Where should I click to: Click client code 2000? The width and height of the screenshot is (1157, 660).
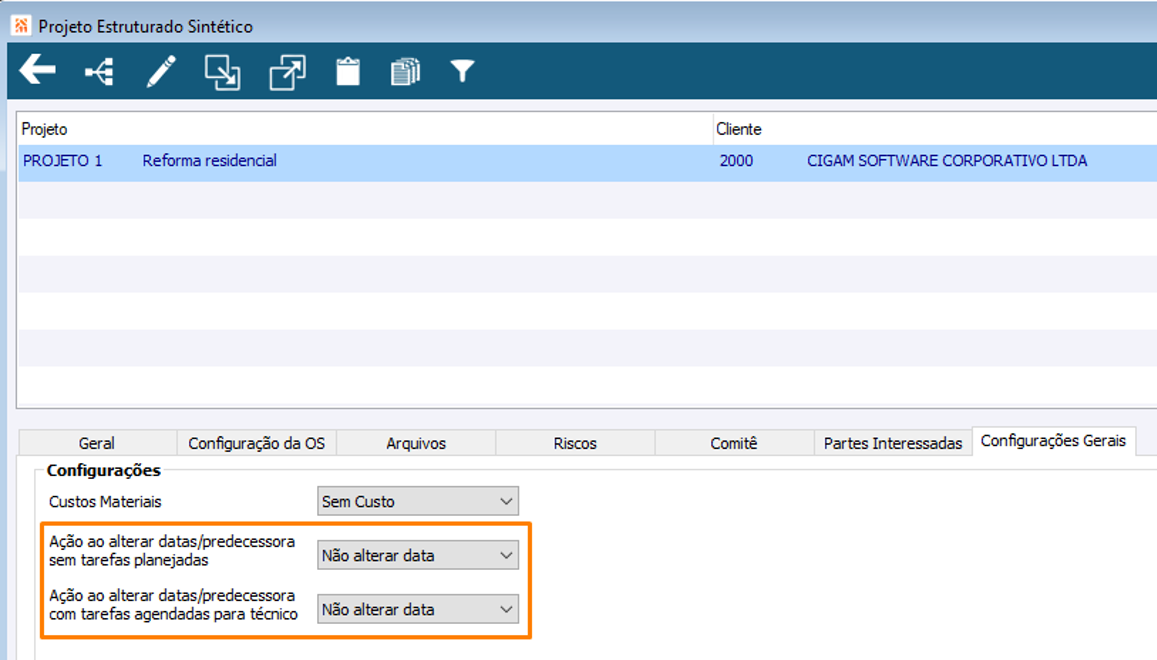pyautogui.click(x=736, y=160)
